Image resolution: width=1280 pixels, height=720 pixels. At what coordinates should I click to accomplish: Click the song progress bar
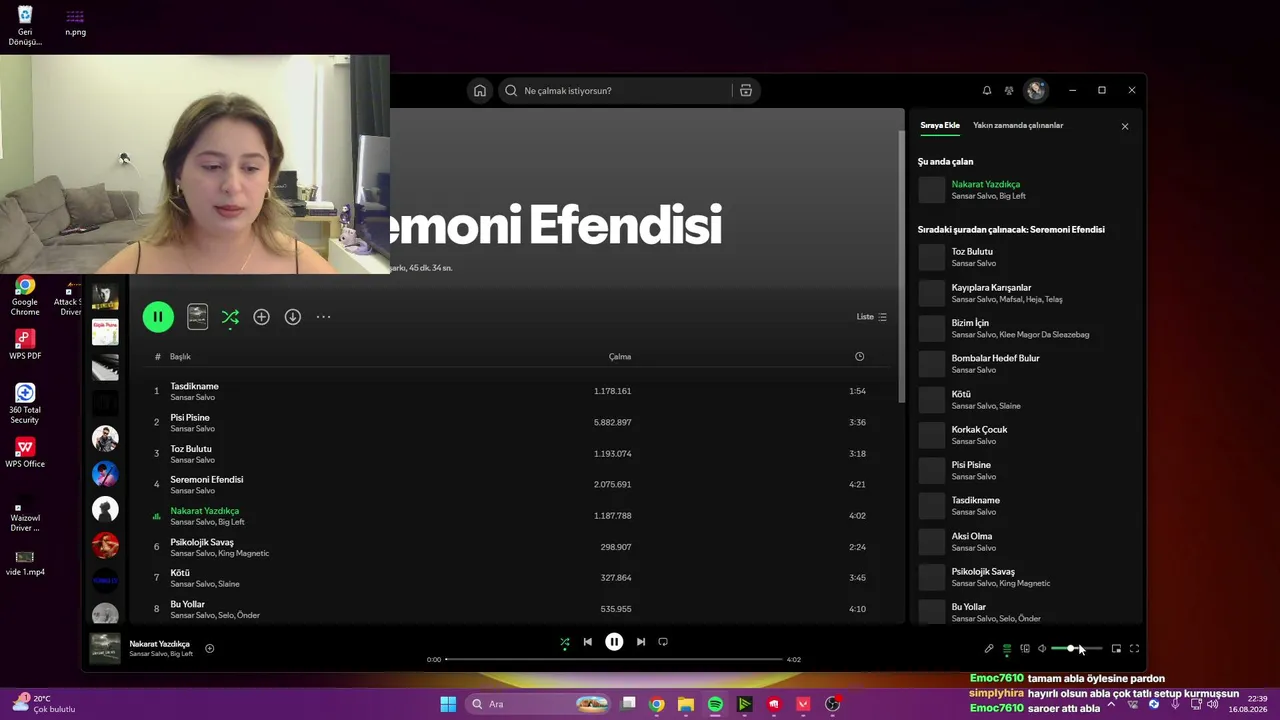click(x=614, y=660)
